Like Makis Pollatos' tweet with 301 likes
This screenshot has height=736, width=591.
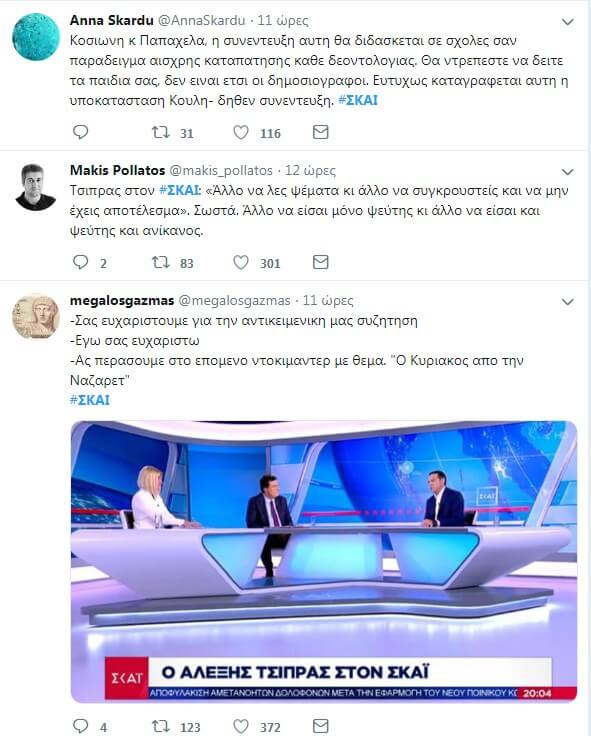(x=241, y=262)
